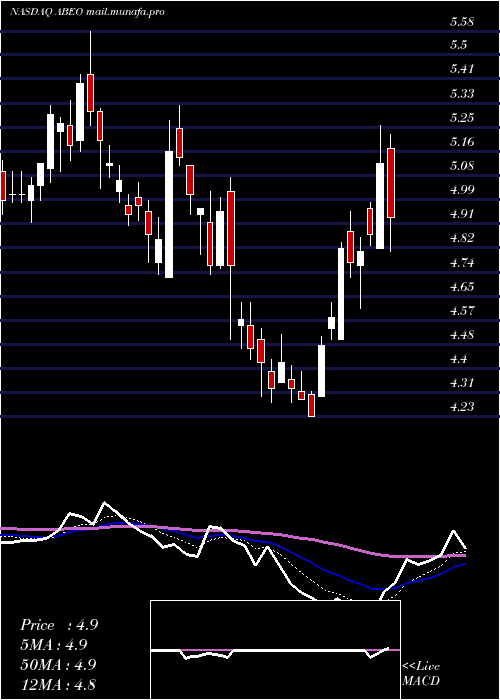Click the lowest red candlestick near 4.23
Viewport: 500px width, 700px height.
[311, 405]
